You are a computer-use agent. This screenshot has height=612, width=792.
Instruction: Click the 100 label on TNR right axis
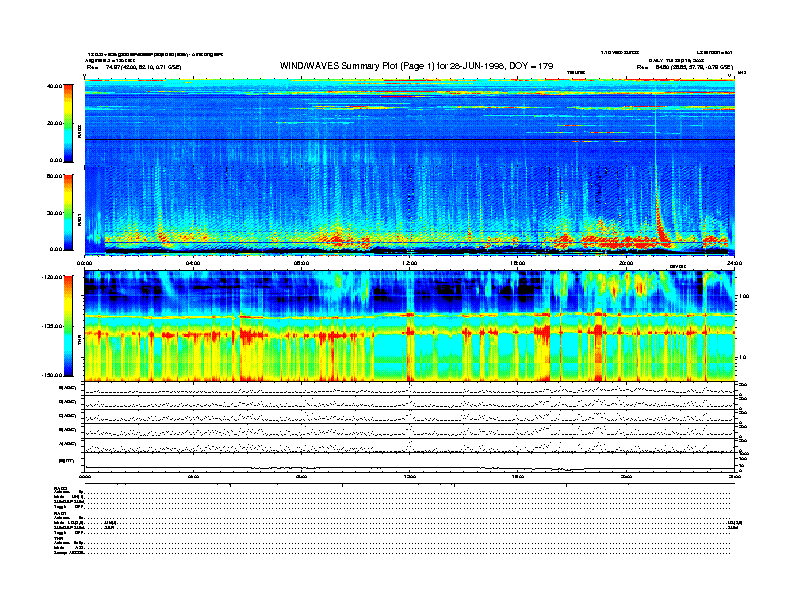point(744,296)
